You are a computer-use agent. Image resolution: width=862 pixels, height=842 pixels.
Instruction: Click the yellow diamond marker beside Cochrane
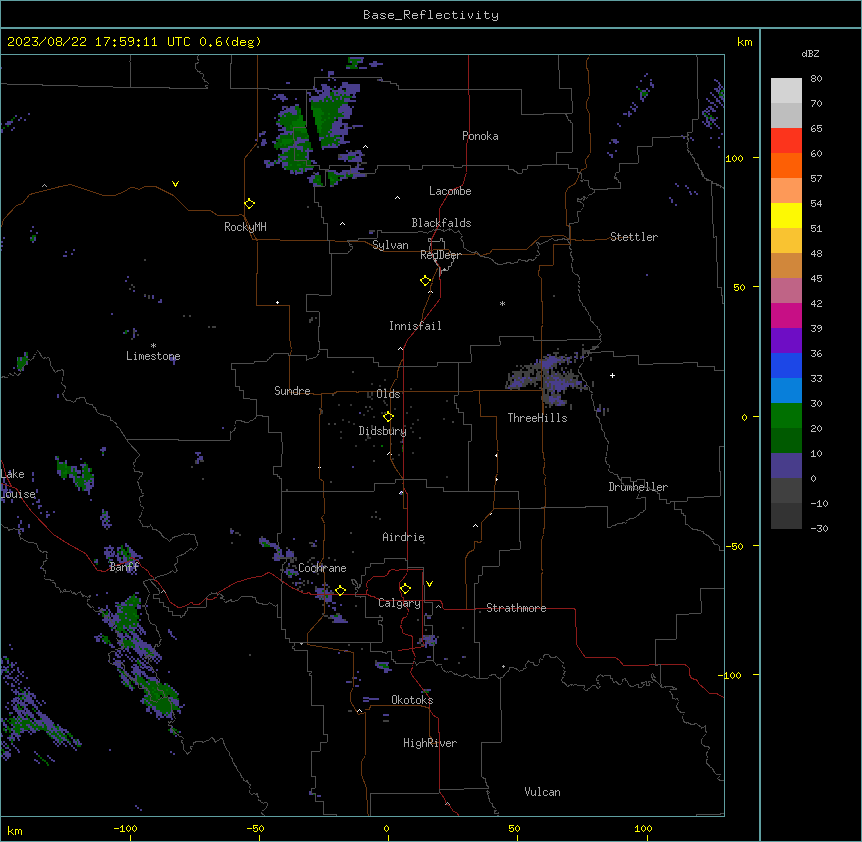point(340,591)
